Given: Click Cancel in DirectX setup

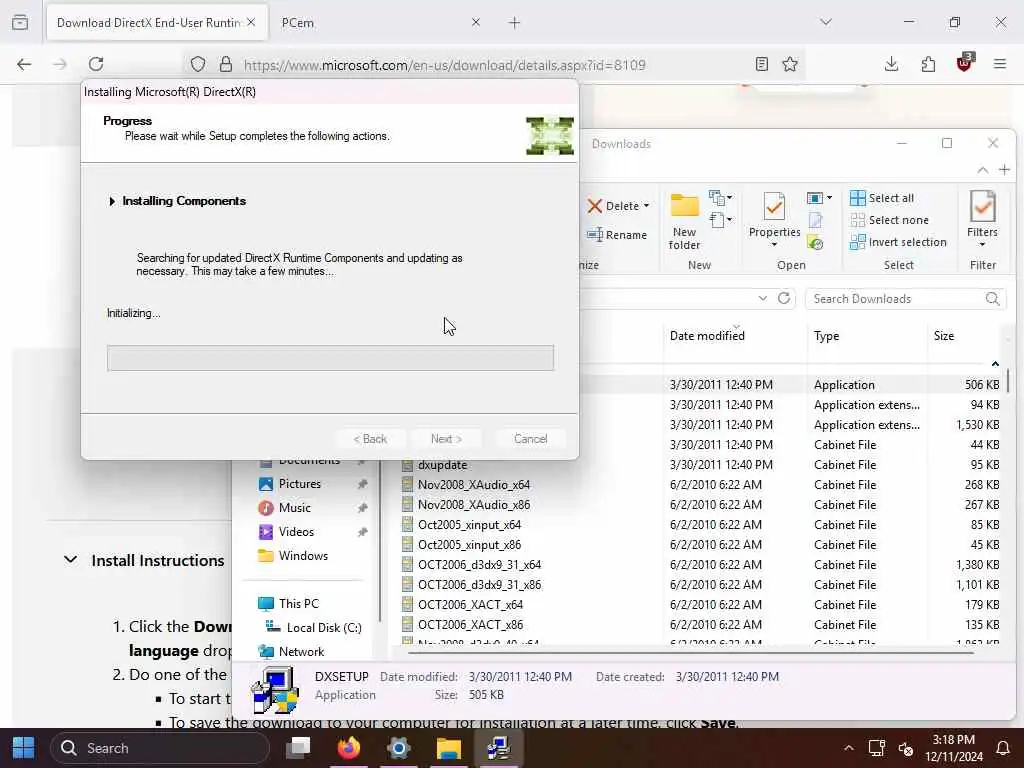Looking at the screenshot, I should point(530,439).
